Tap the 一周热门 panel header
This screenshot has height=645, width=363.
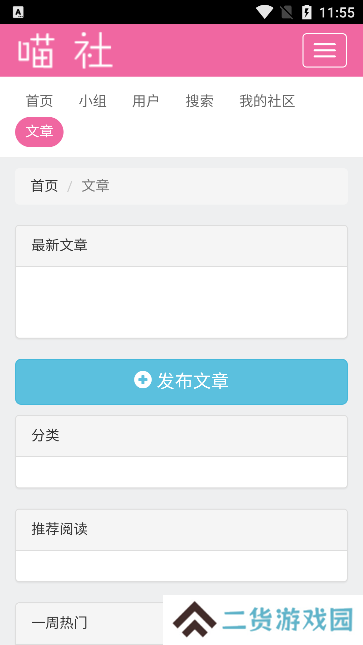pos(90,624)
